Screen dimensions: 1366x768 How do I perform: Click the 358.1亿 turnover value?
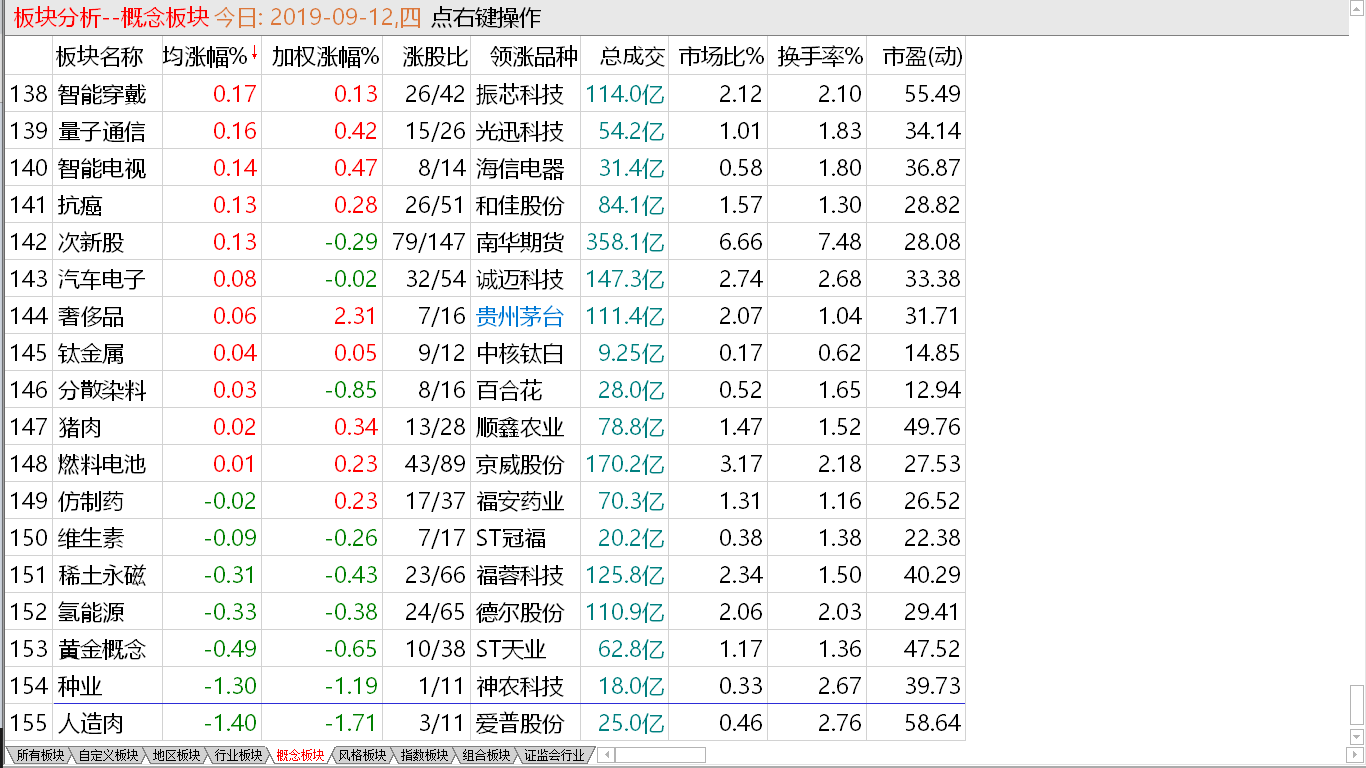[x=626, y=242]
